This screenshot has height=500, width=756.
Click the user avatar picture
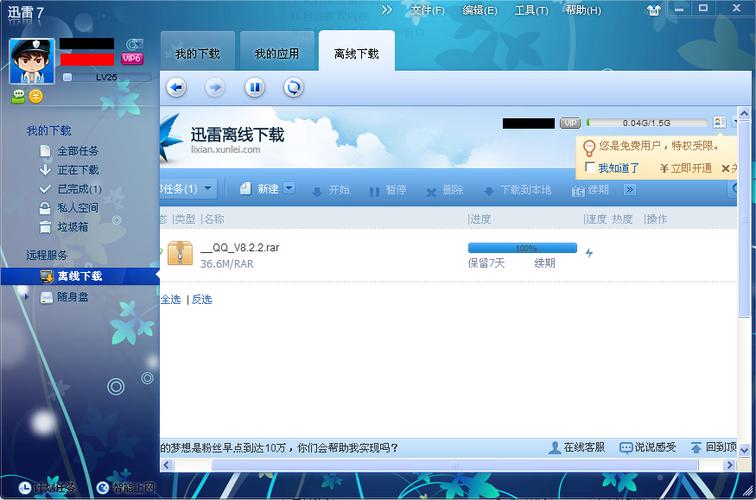coord(32,61)
